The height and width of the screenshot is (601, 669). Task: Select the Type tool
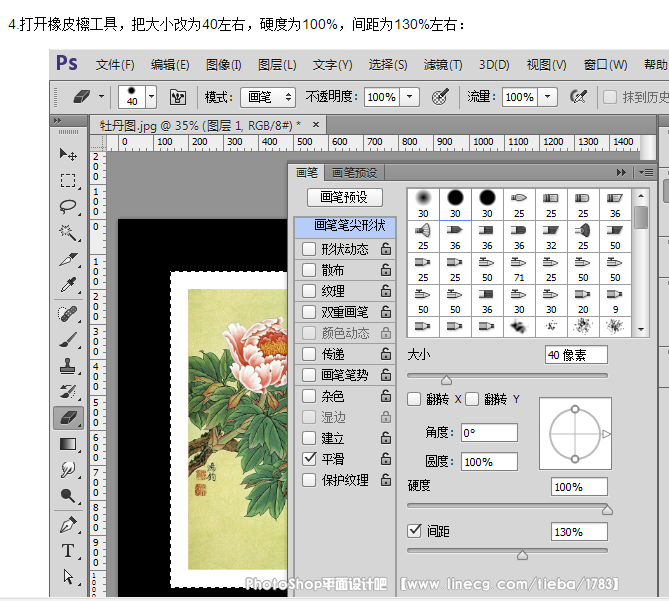pos(68,551)
